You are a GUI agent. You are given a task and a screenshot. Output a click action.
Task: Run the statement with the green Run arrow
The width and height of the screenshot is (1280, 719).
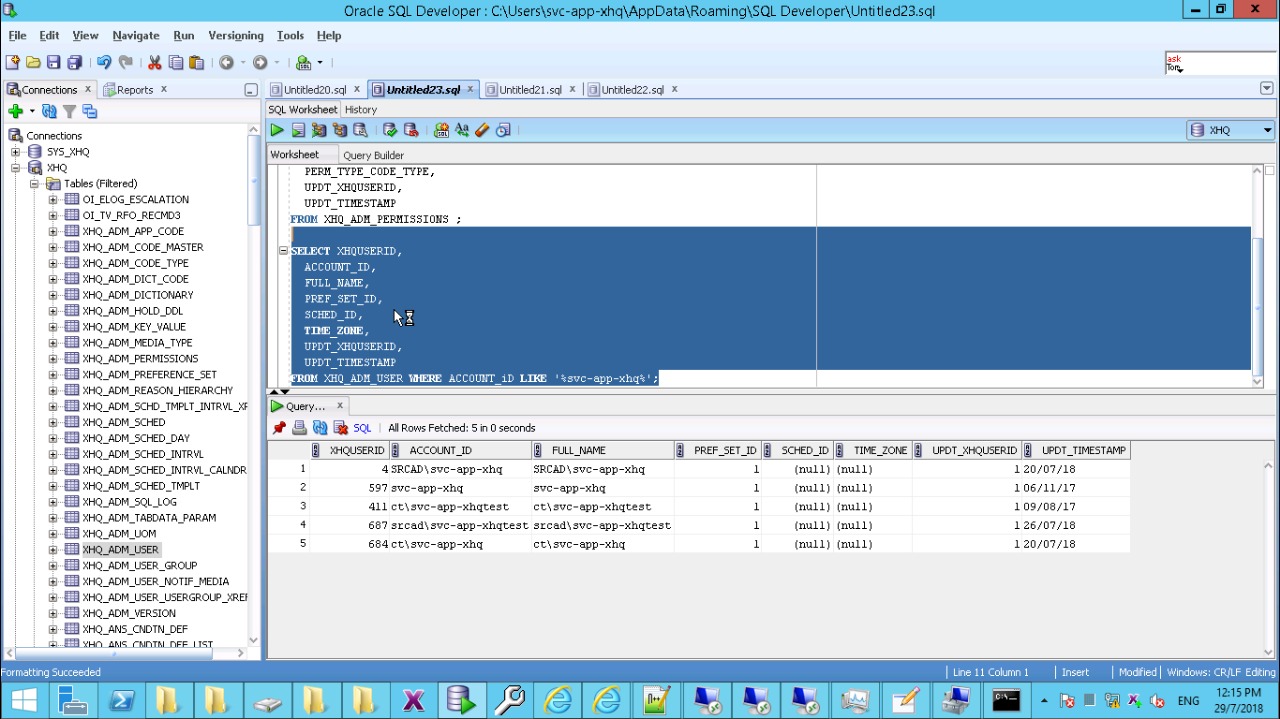(x=276, y=130)
